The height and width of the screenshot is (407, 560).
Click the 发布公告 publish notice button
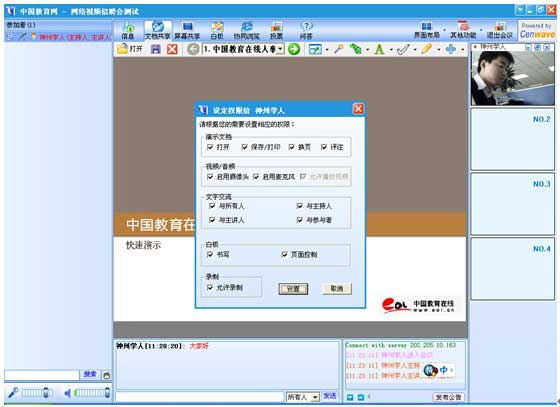click(x=448, y=397)
